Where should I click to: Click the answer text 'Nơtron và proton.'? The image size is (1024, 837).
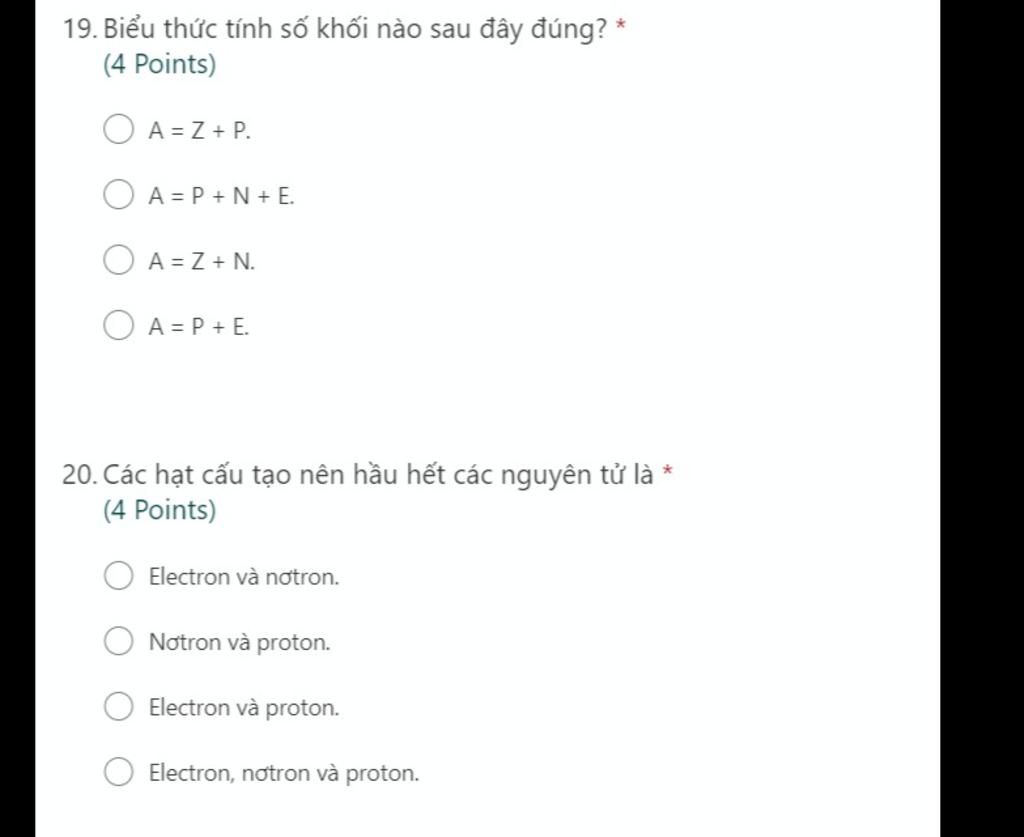click(239, 642)
